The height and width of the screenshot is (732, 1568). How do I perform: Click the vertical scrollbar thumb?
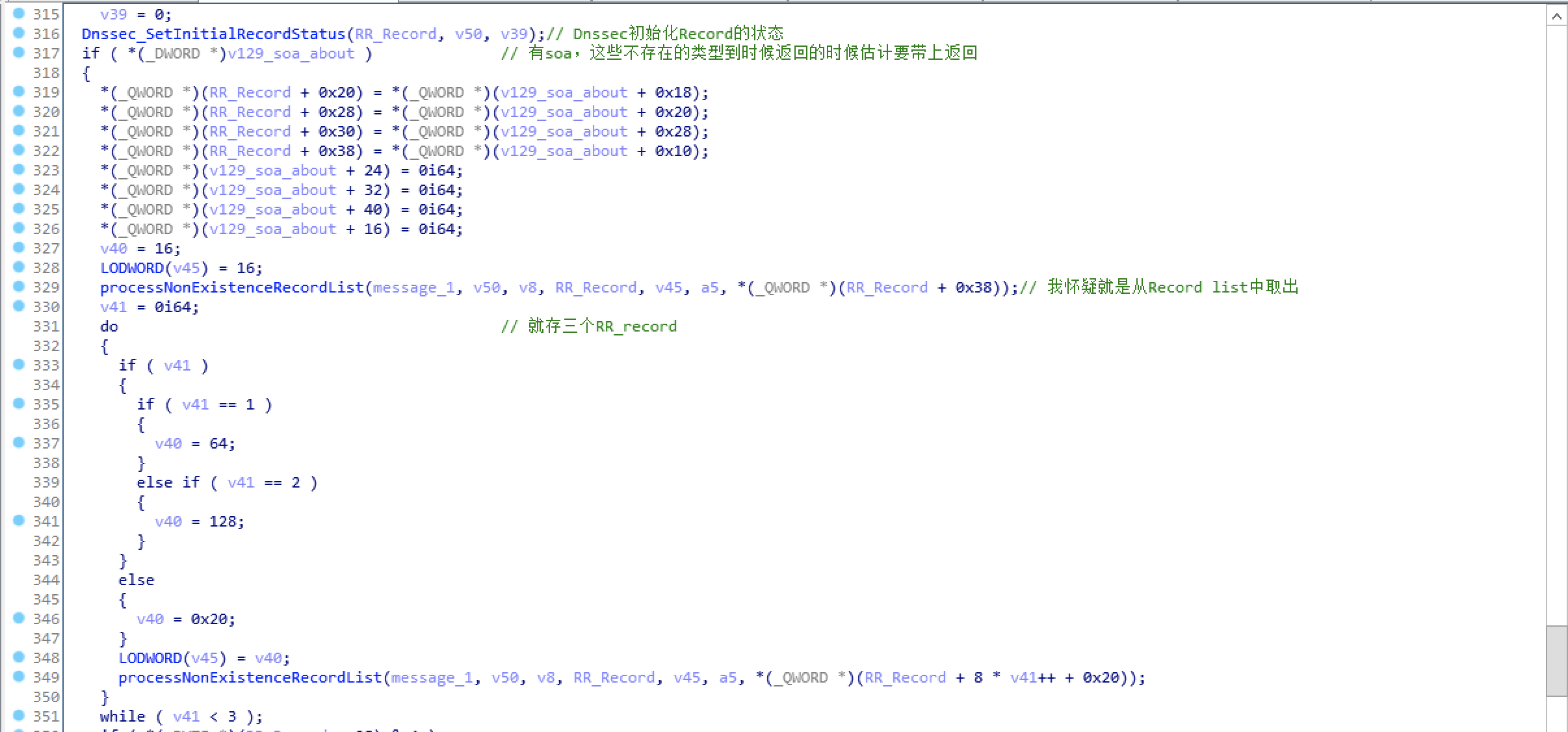pyautogui.click(x=1556, y=660)
